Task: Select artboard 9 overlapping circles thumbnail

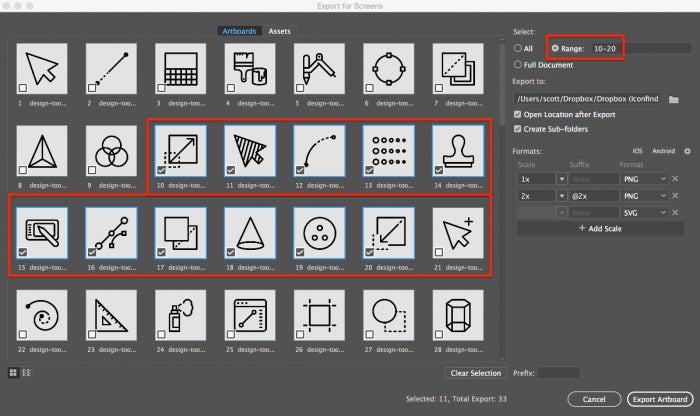Action: (111, 151)
